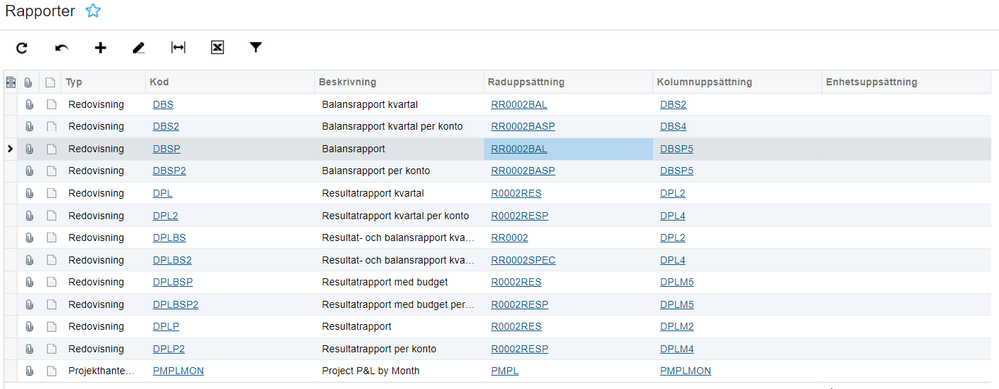Sort by Kolumnuppsättning column header
The height and width of the screenshot is (389, 999).
pos(737,82)
